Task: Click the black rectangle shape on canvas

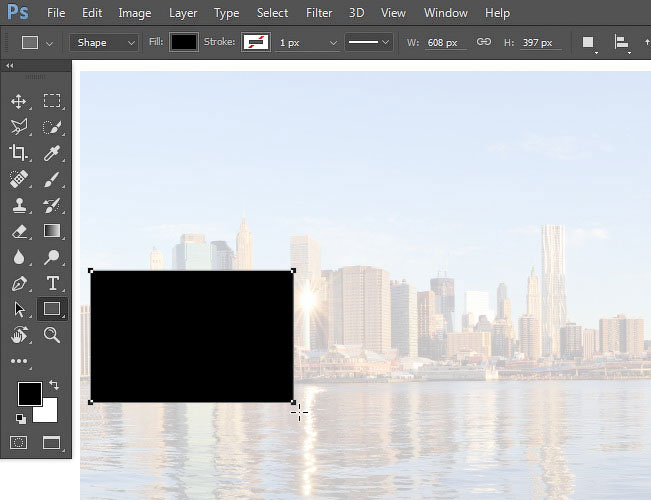Action: 192,336
